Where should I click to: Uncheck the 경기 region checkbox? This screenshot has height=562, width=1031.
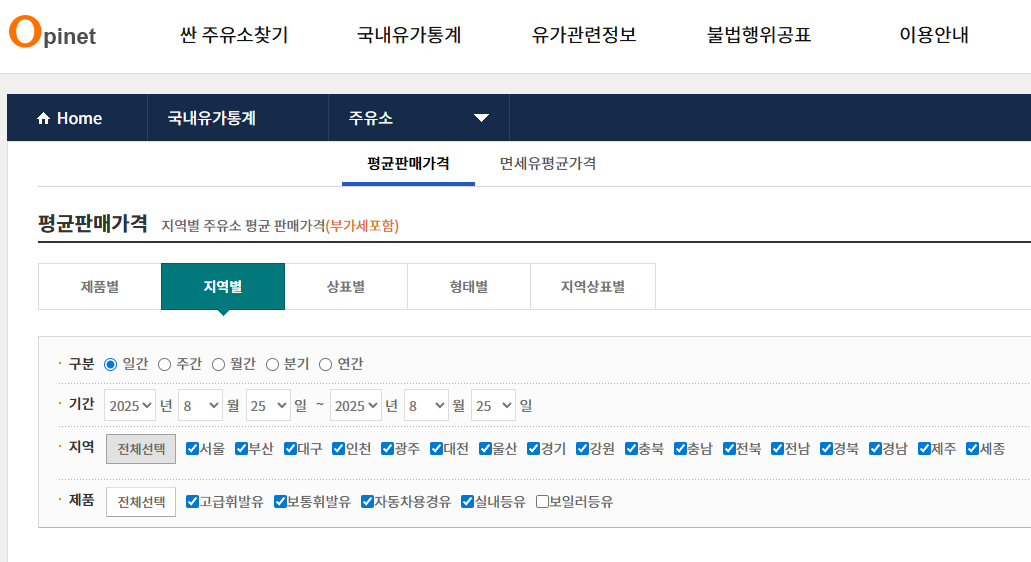pyautogui.click(x=533, y=448)
